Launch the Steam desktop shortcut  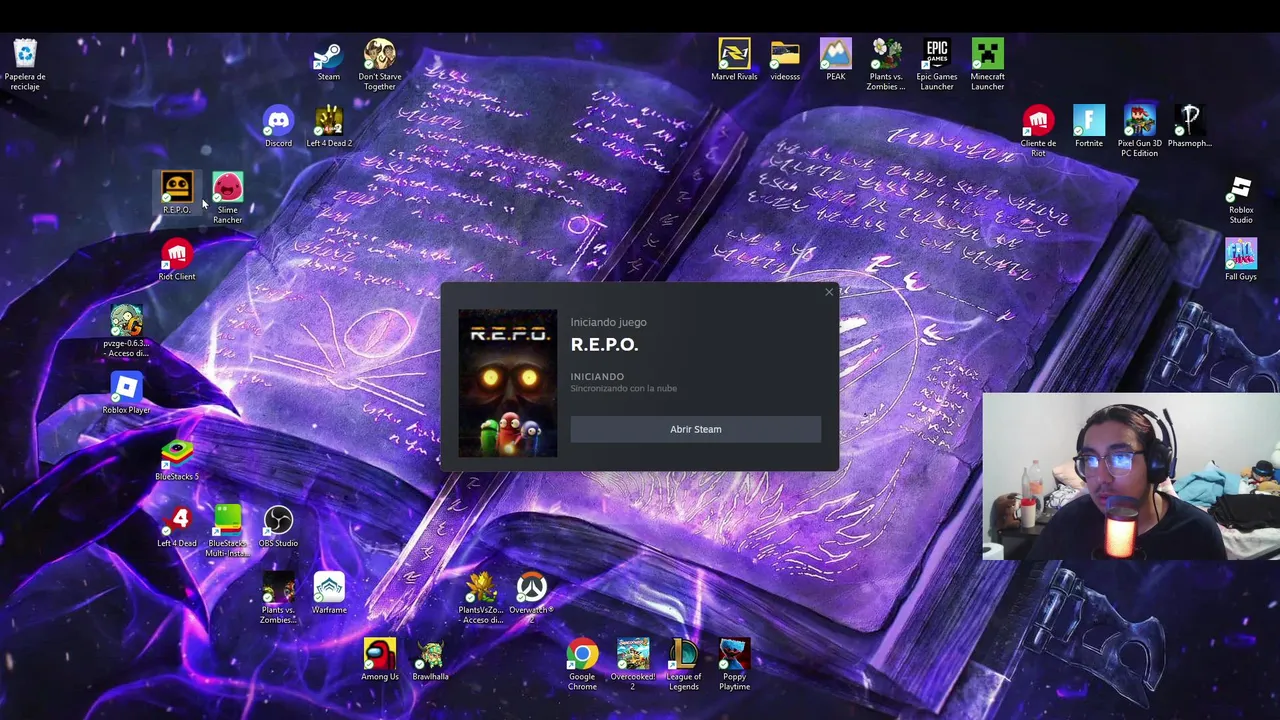tap(328, 60)
